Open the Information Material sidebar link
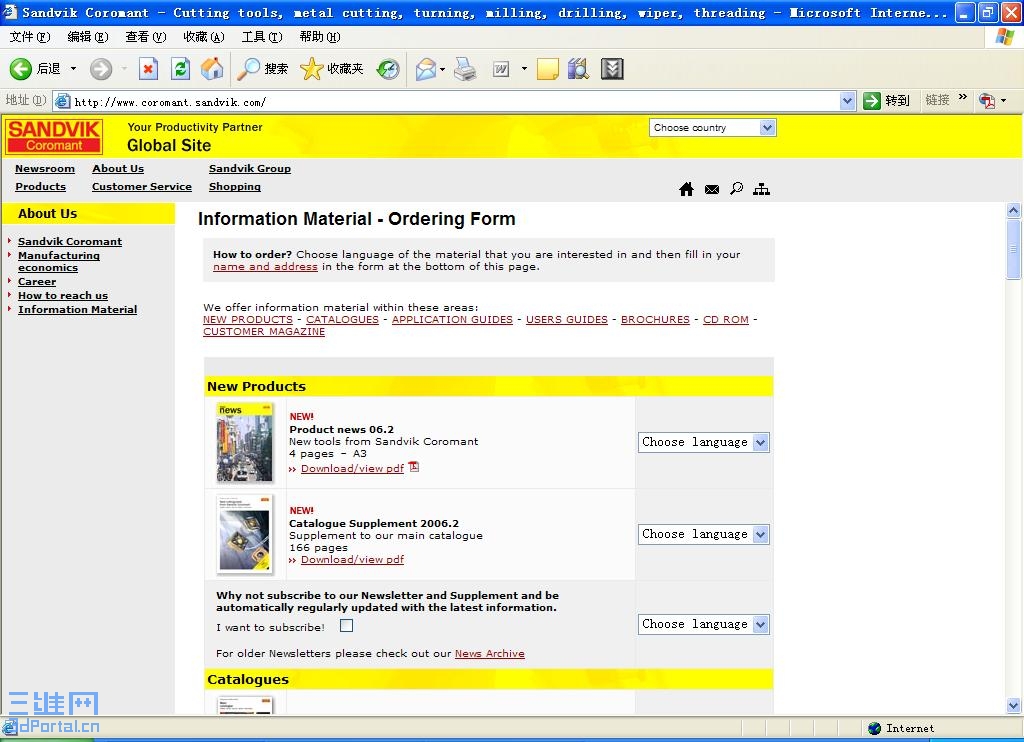The image size is (1024, 742). 78,310
